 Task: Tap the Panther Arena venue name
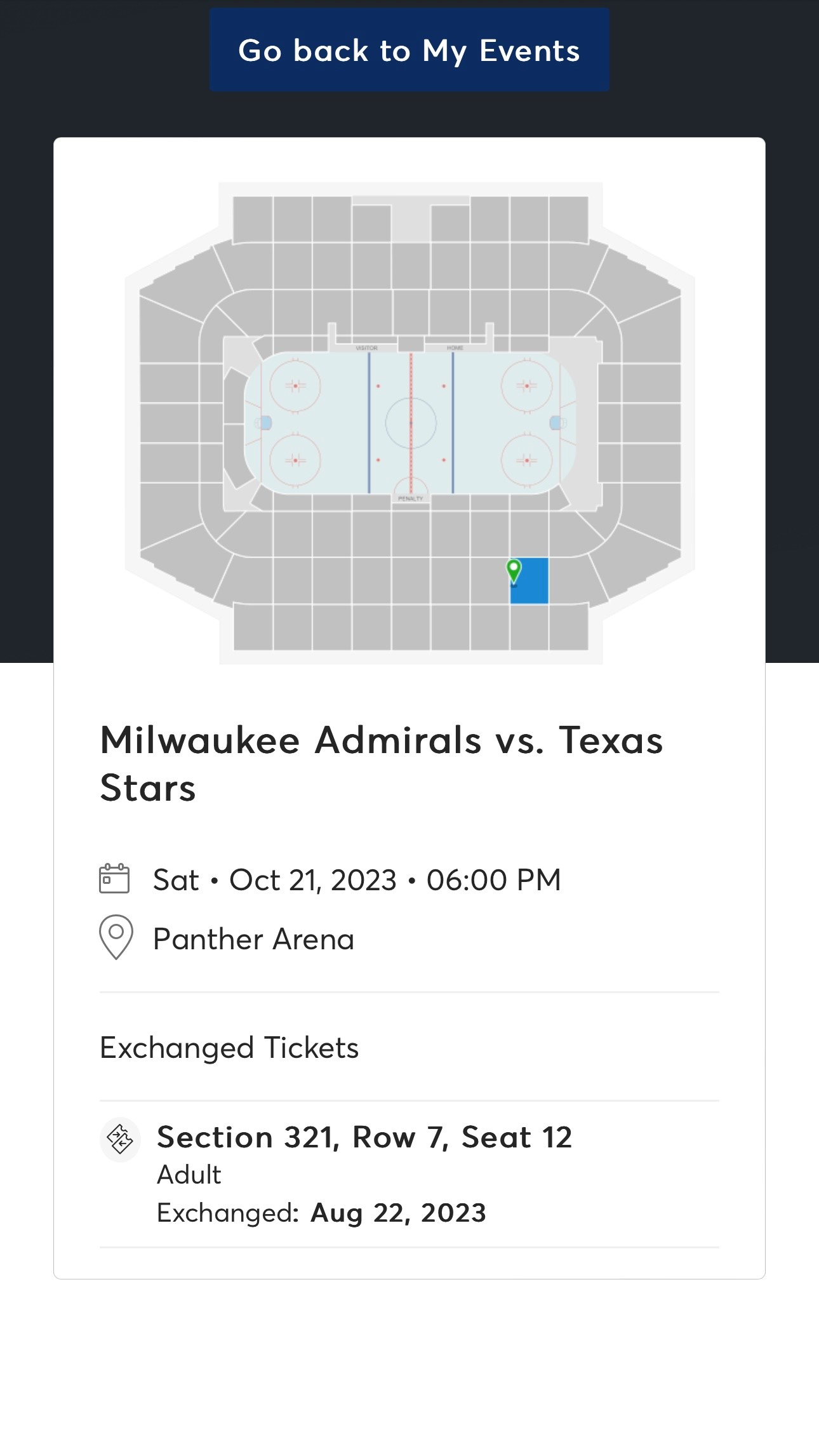click(x=253, y=938)
